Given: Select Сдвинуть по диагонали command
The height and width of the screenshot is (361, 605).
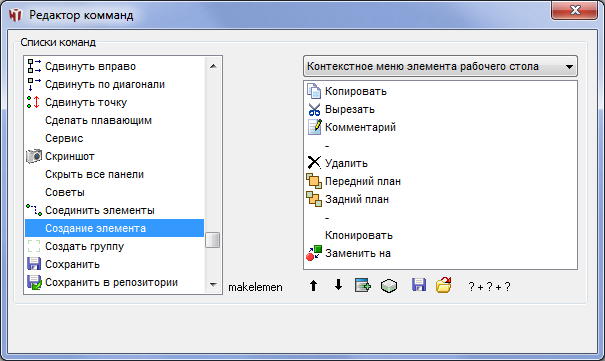Looking at the screenshot, I should click(105, 84).
